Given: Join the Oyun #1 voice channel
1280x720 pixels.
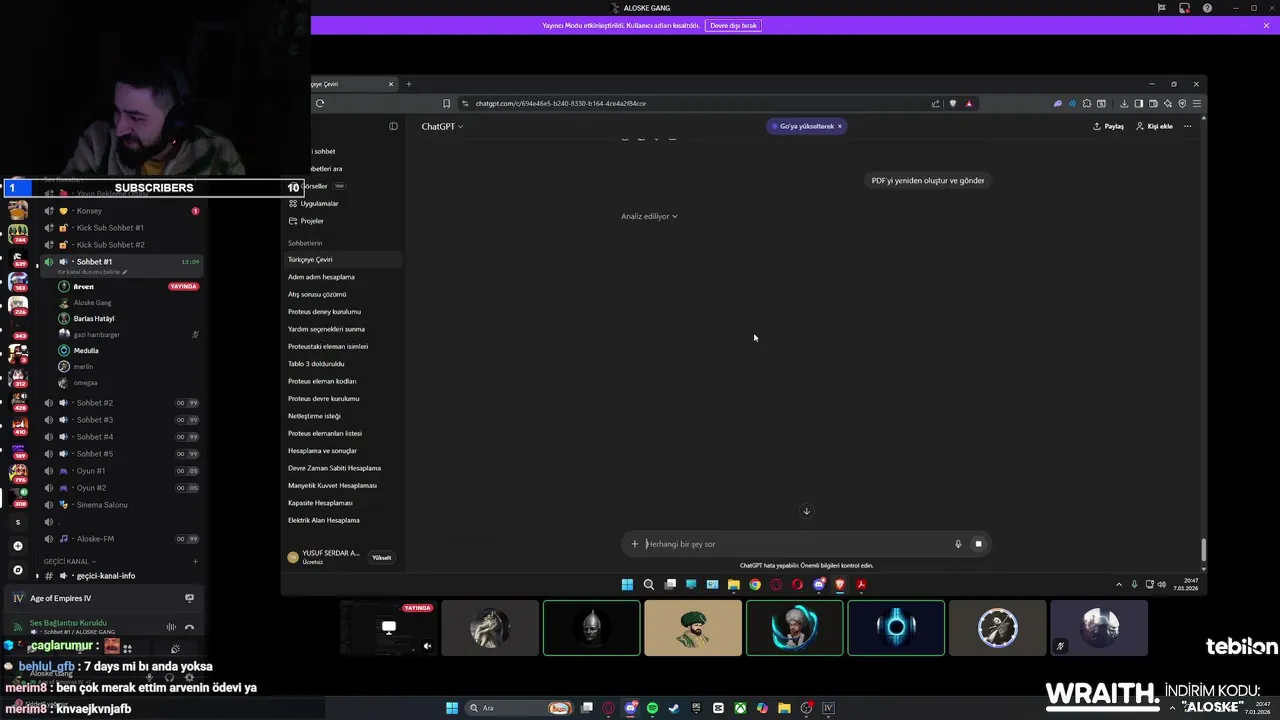Looking at the screenshot, I should pos(120,471).
